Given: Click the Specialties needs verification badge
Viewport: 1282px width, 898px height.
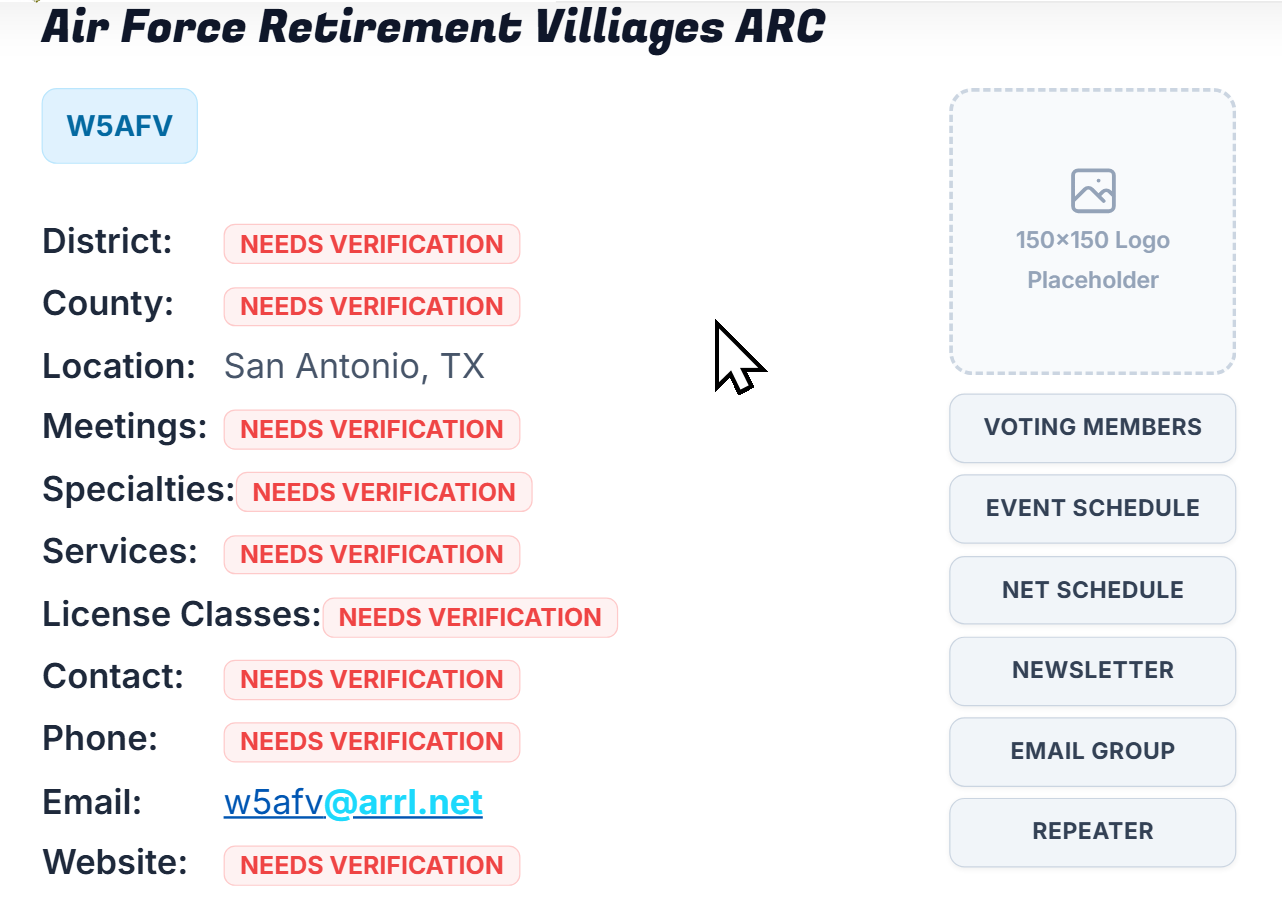Looking at the screenshot, I should (384, 492).
